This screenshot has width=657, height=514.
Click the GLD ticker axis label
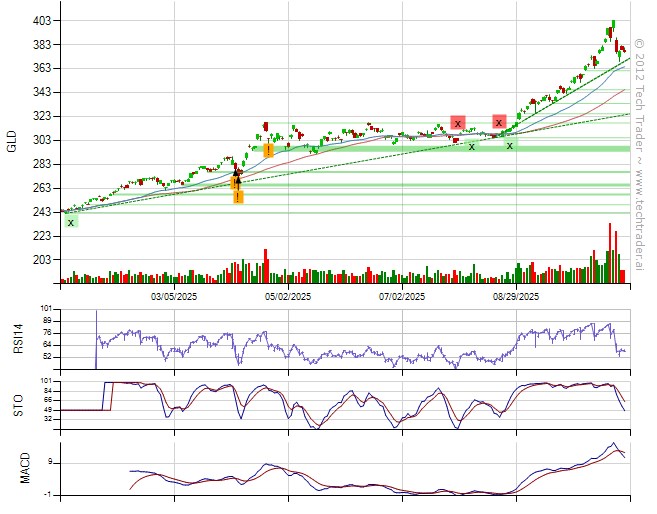(x=11, y=142)
